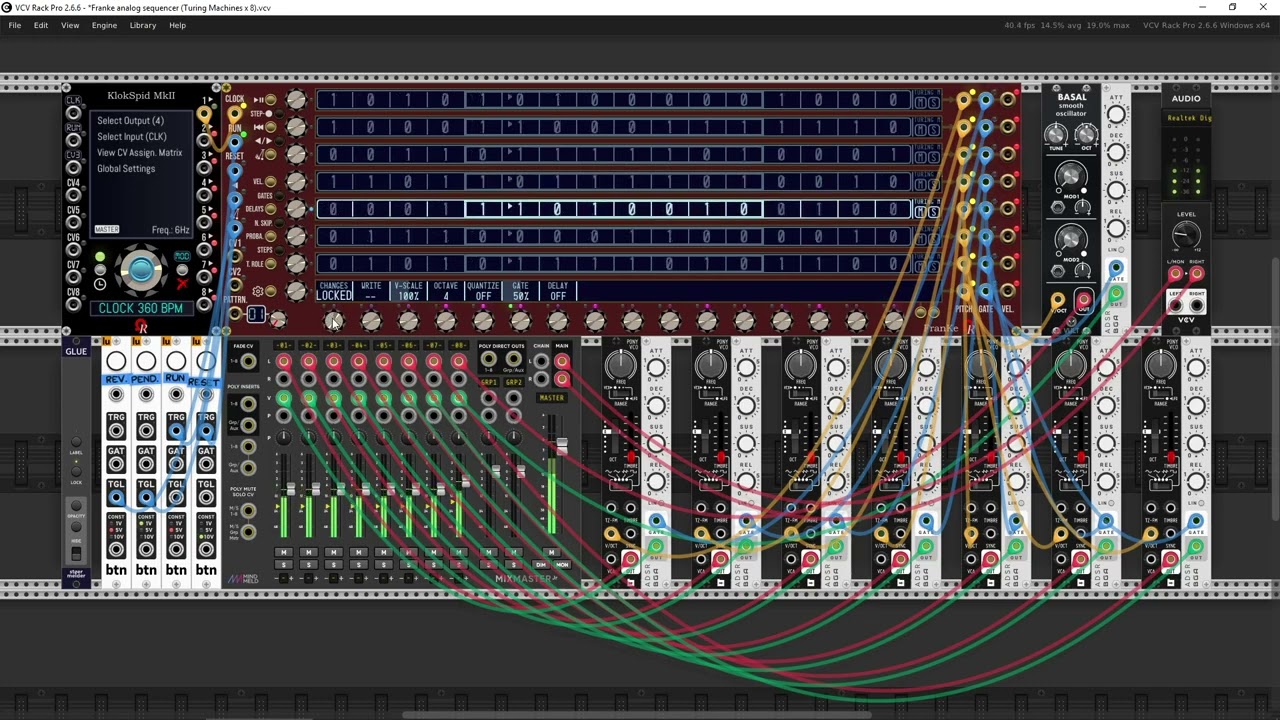This screenshot has width=1280, height=720.
Task: Click the mixer track 01 pan knob
Action: [x=284, y=438]
